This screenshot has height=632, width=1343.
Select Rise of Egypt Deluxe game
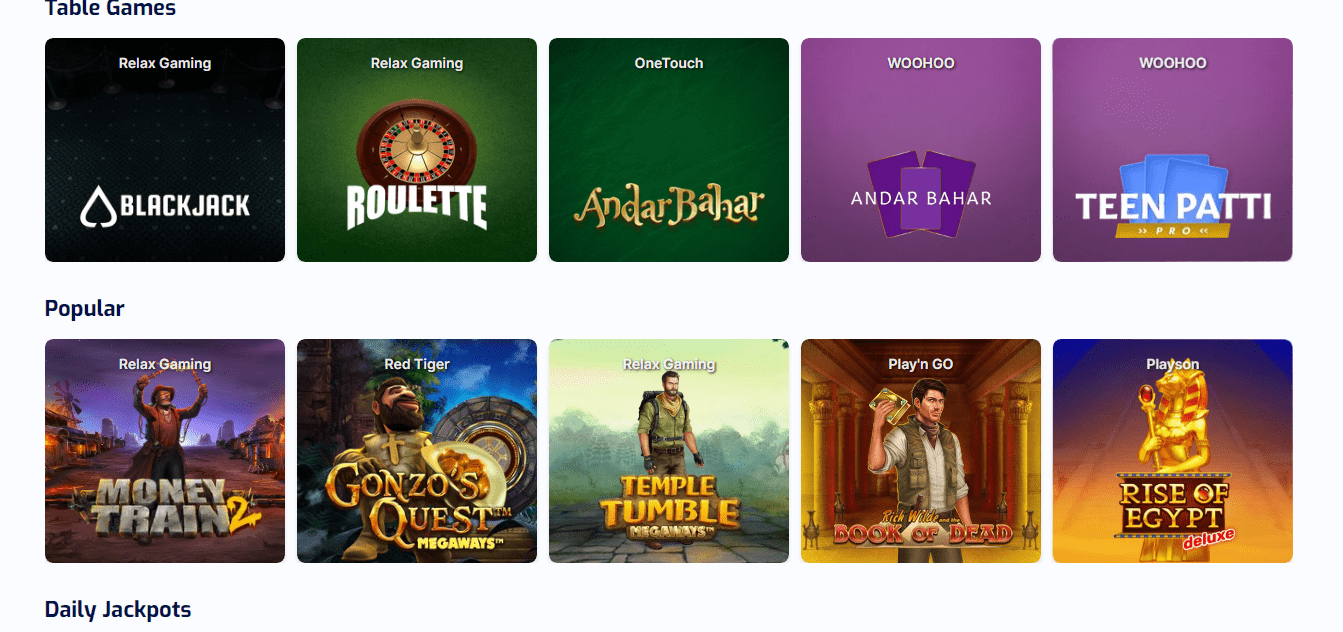1173,451
